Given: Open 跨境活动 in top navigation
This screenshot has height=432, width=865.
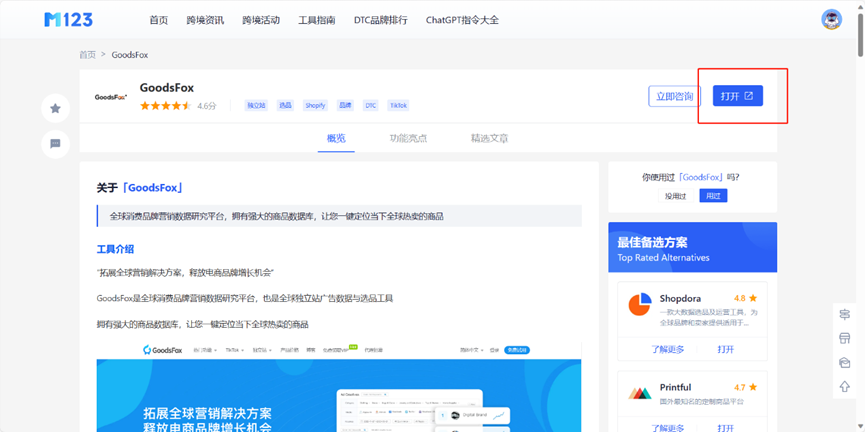Looking at the screenshot, I should point(261,20).
